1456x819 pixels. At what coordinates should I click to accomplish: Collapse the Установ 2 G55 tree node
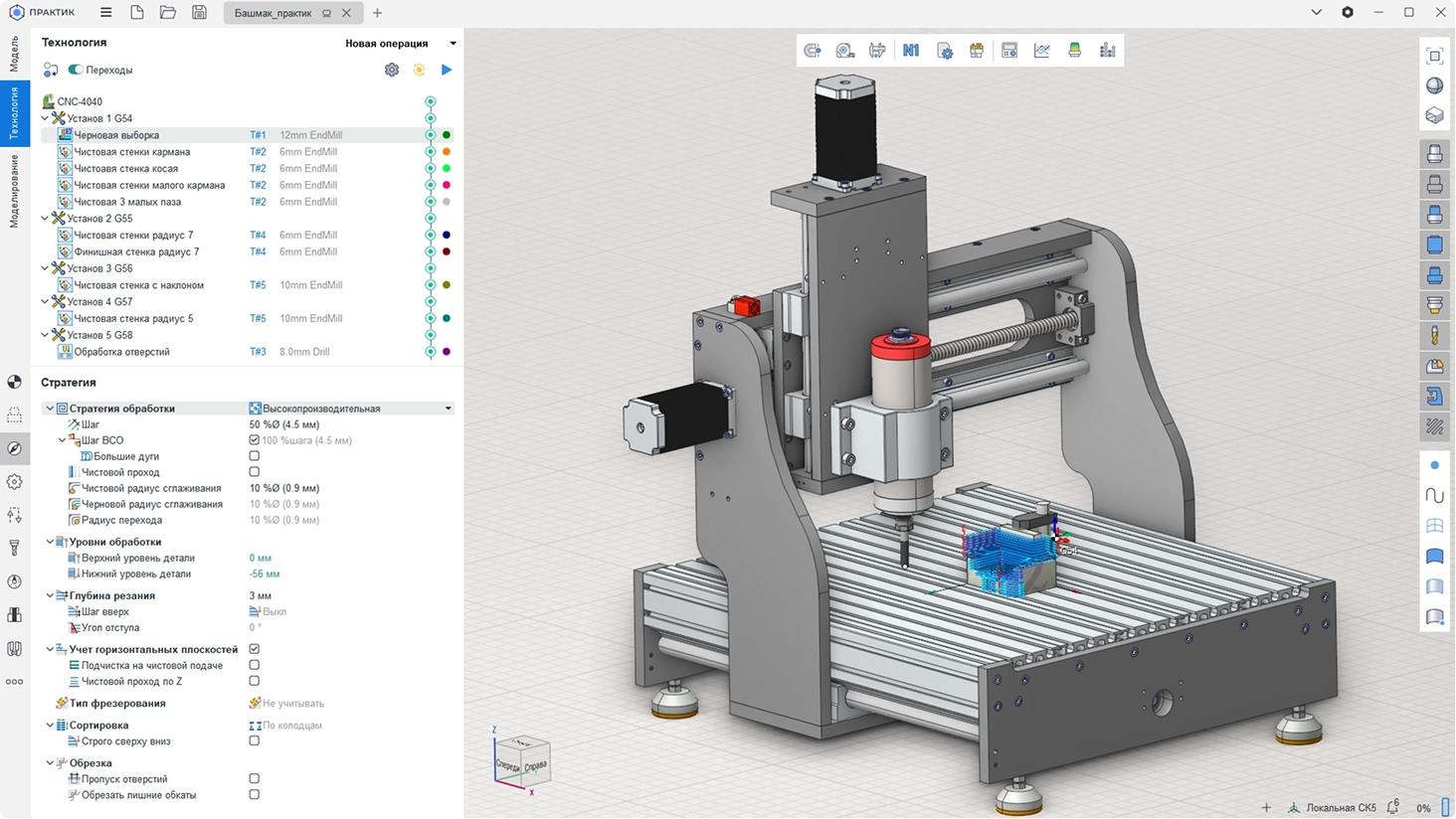tap(45, 219)
